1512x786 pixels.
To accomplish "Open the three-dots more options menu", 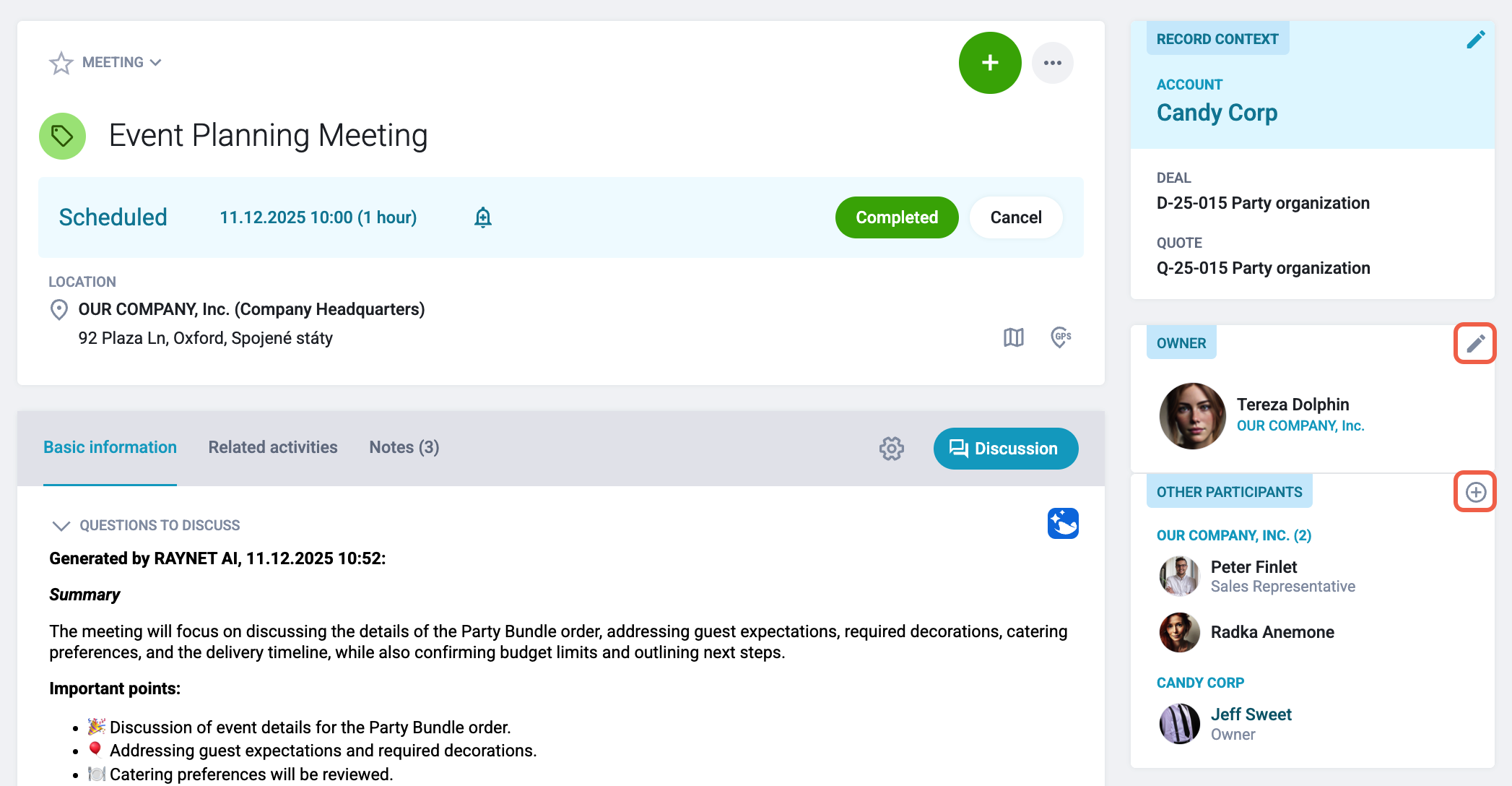I will (1053, 63).
